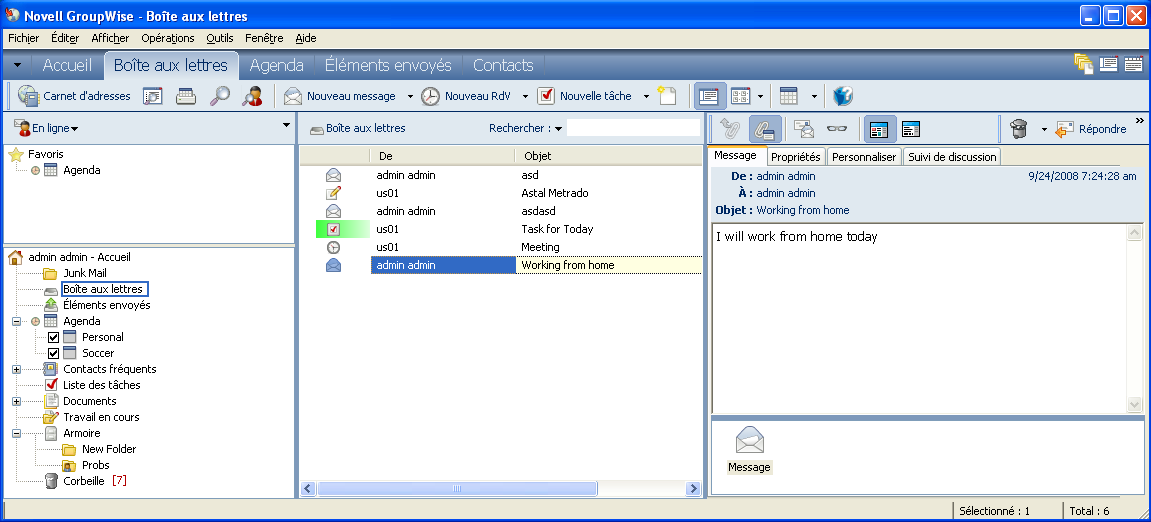Click the new note icon with yellow star
1151x522 pixels.
click(666, 96)
